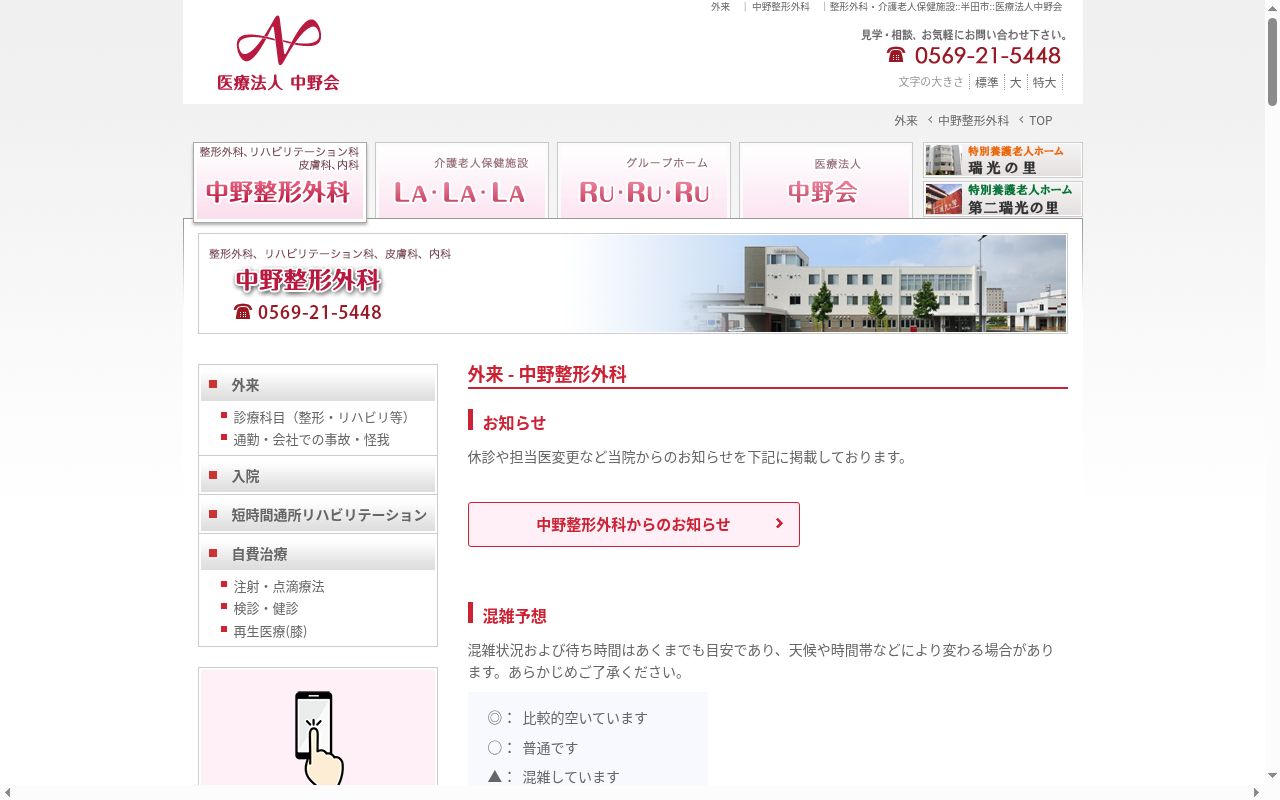The width and height of the screenshot is (1280, 800).
Task: Select the RU・RU・RU グループホーム tab
Action: 644,180
